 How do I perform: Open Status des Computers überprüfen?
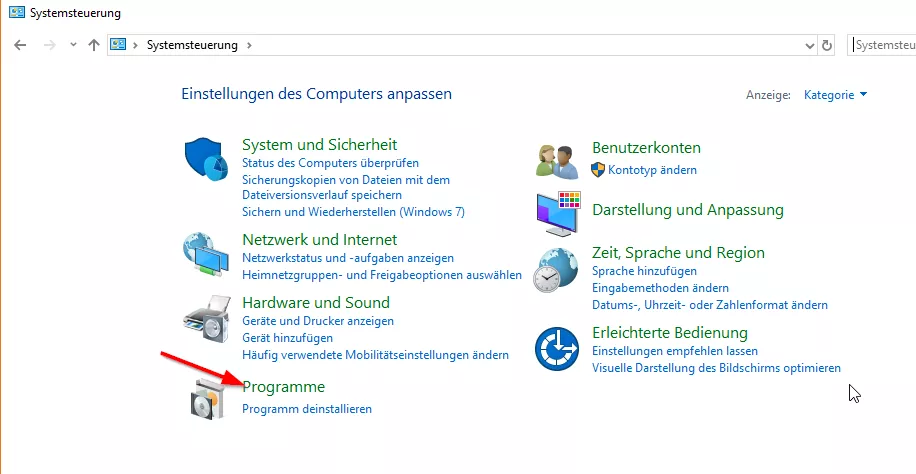point(330,162)
